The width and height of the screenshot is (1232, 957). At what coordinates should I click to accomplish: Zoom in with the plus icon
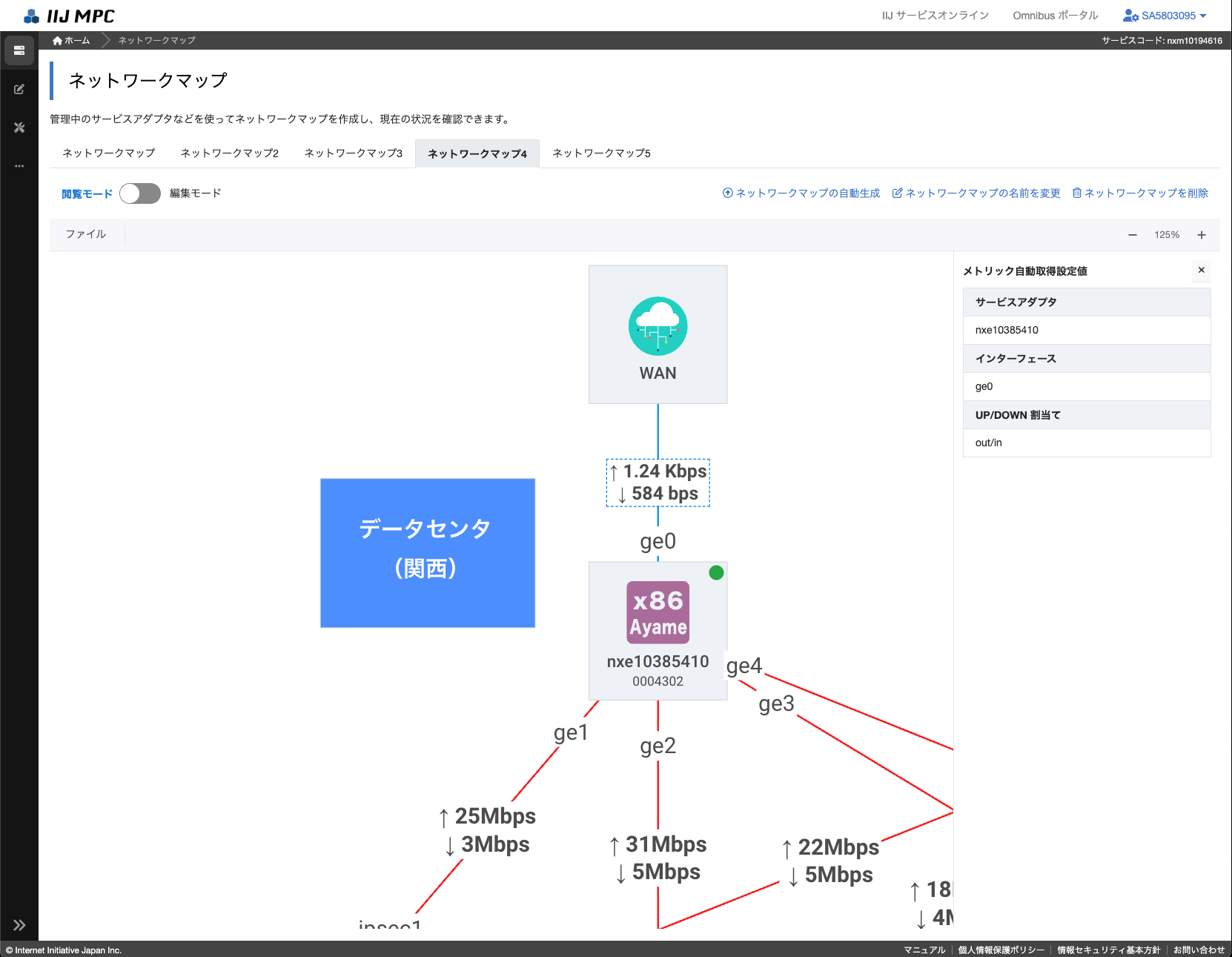tap(1201, 235)
